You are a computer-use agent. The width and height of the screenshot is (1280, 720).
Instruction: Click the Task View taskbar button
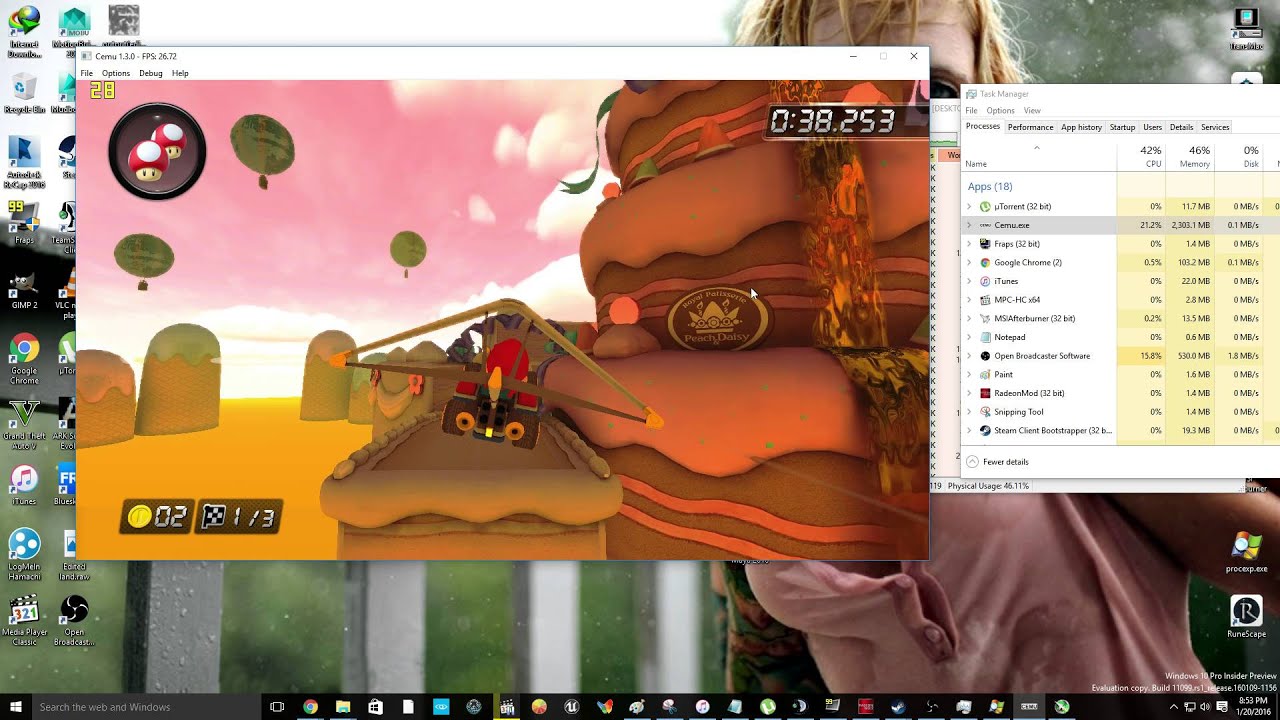pyautogui.click(x=277, y=706)
